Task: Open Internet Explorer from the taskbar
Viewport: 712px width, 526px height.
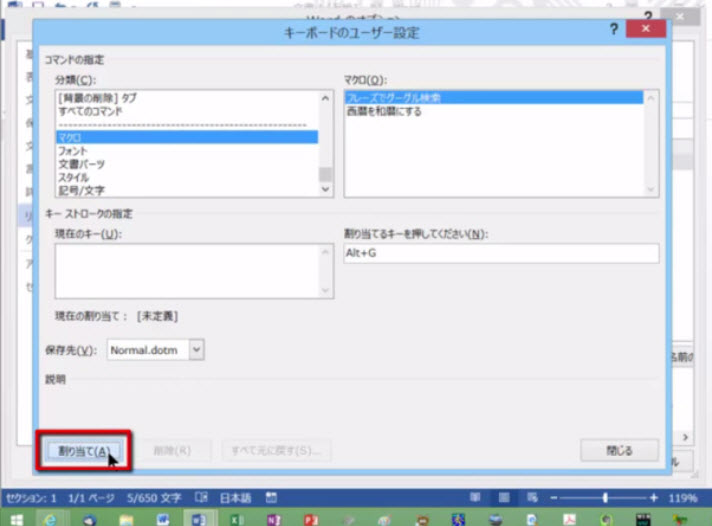Action: pyautogui.click(x=50, y=518)
